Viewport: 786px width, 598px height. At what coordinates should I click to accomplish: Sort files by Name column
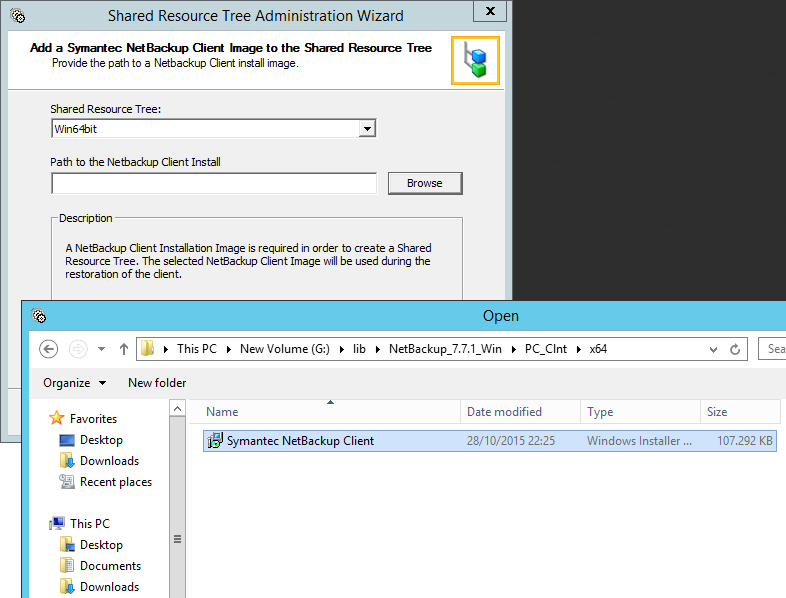click(x=324, y=412)
